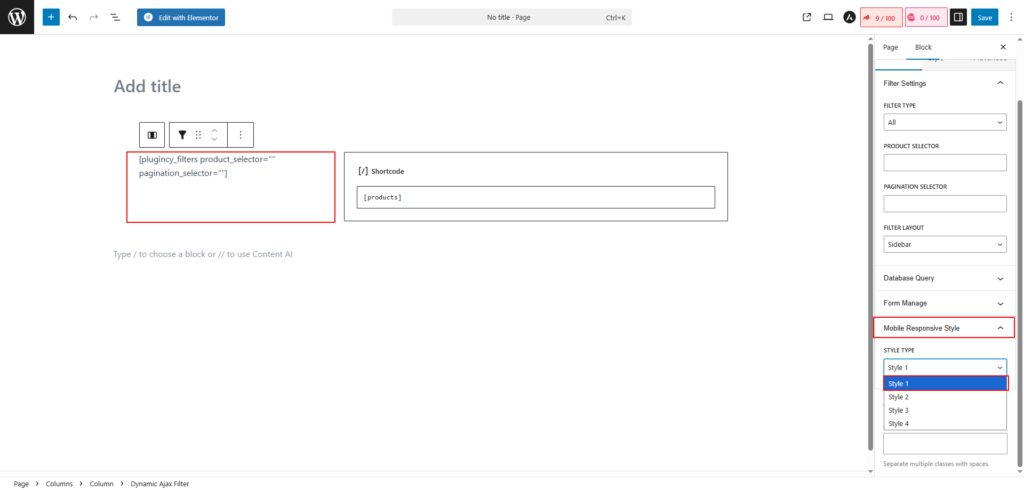Open the Filter Layout dropdown
This screenshot has width=1024, height=490.
coord(944,244)
